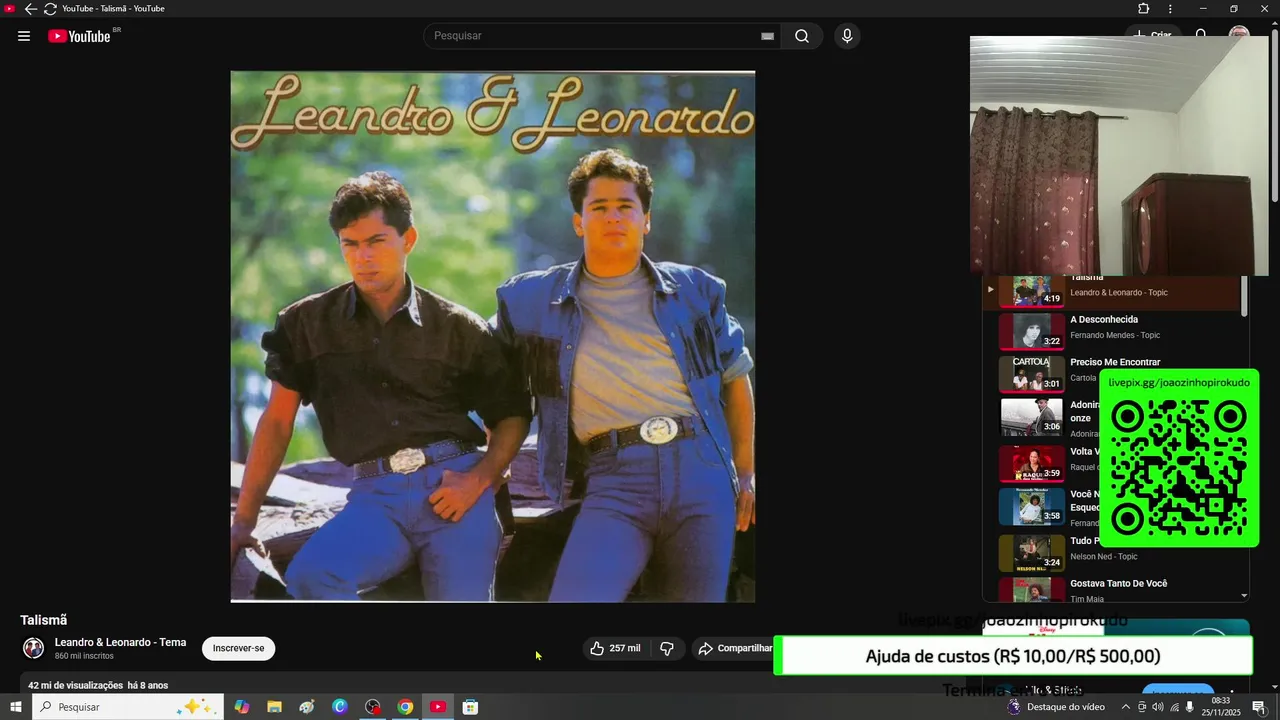The width and height of the screenshot is (1280, 720).
Task: Open the Cartola thumbnail with 3:01 duration
Action: [x=1032, y=374]
